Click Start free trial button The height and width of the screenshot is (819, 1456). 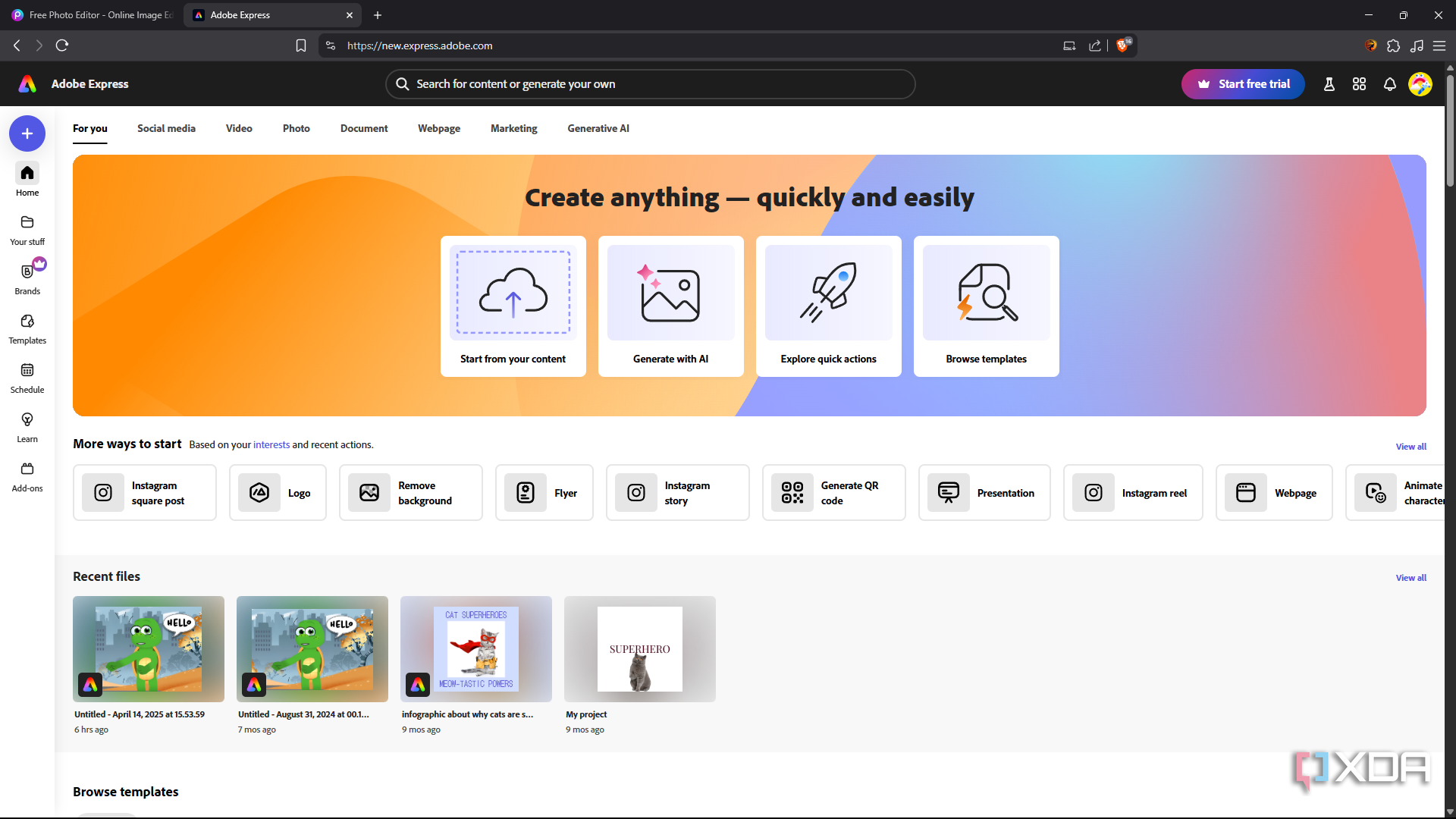point(1243,84)
